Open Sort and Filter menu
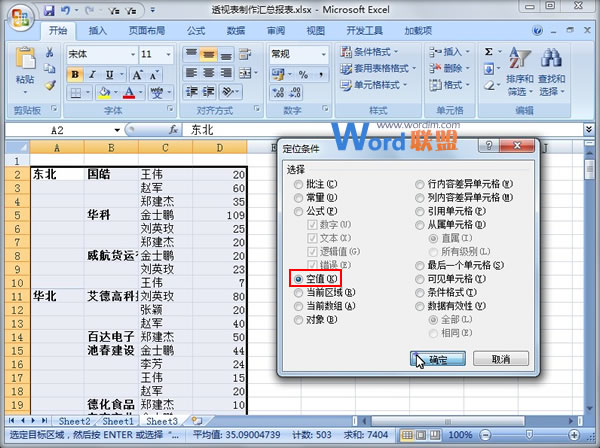The height and width of the screenshot is (448, 600). tap(519, 71)
